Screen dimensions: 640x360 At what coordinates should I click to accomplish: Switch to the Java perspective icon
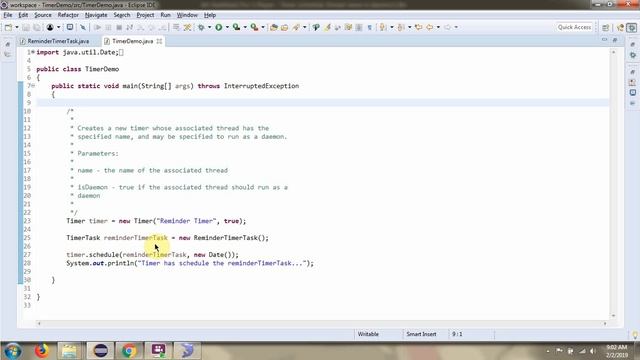621,27
